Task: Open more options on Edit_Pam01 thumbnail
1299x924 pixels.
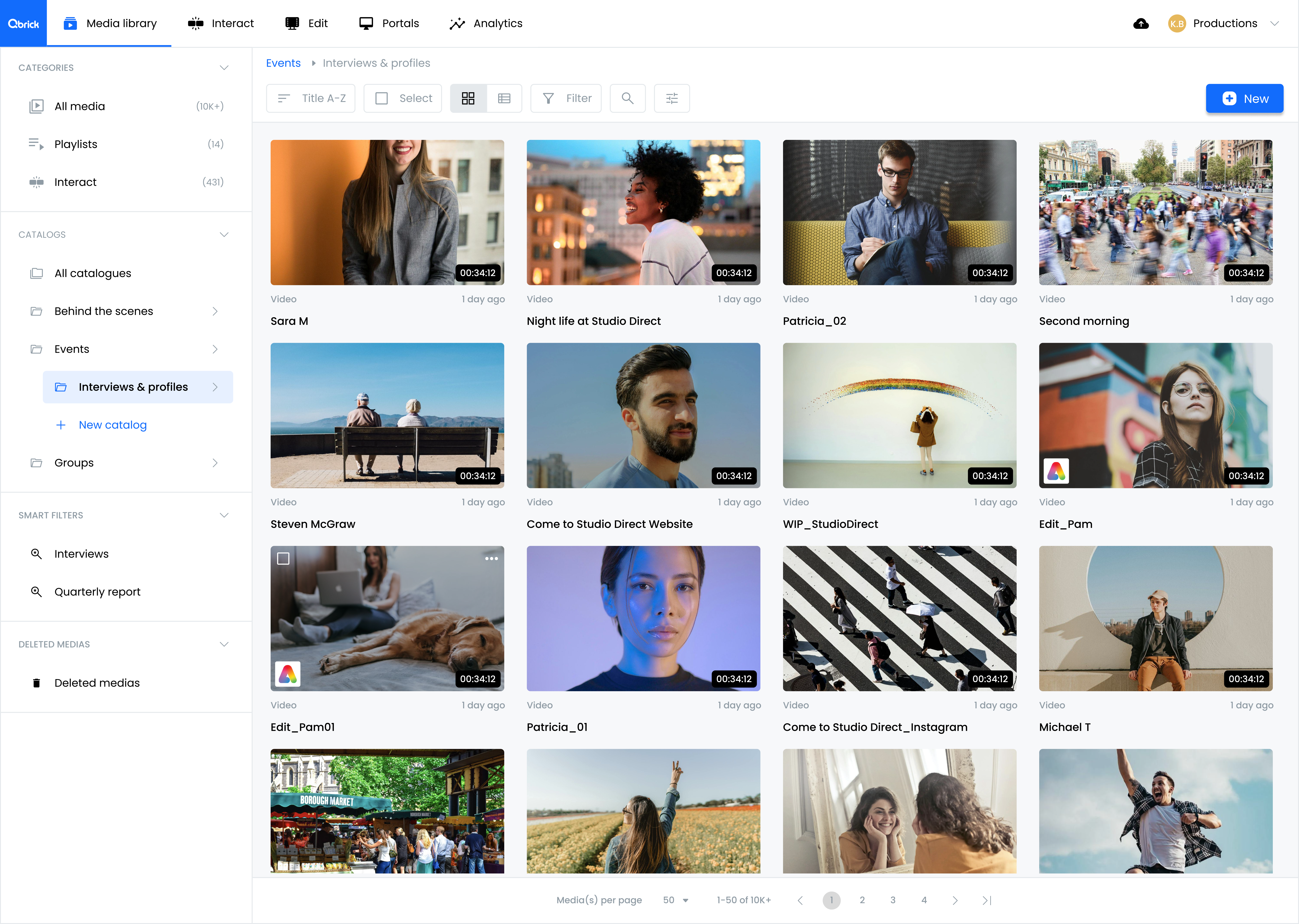Action: point(491,559)
